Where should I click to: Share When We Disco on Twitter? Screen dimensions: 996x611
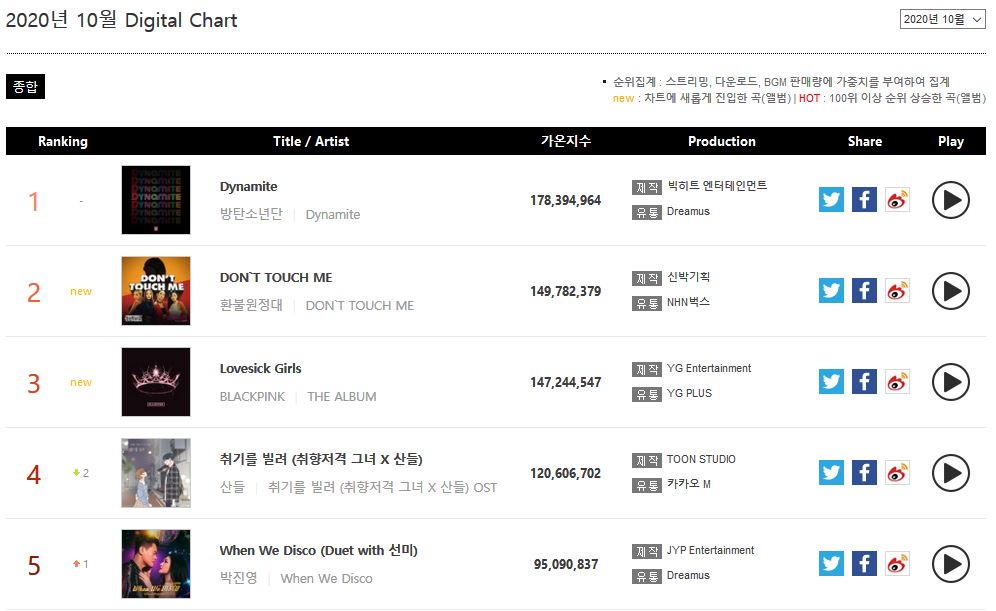[x=831, y=564]
